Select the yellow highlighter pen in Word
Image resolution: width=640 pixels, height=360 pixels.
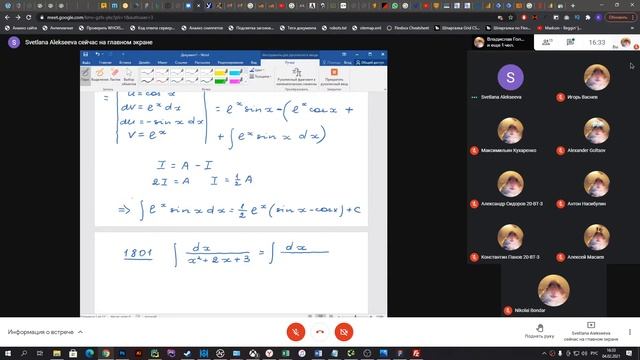point(221,73)
